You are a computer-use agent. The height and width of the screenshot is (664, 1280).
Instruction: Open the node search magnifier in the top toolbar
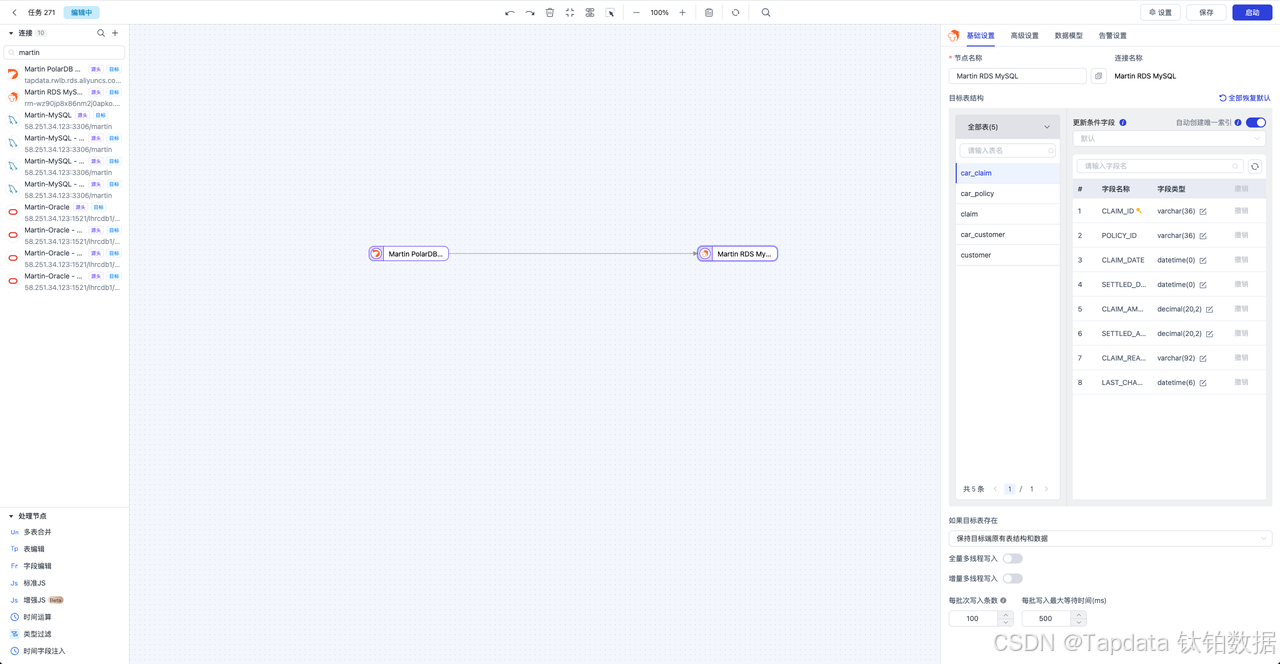[x=766, y=13]
